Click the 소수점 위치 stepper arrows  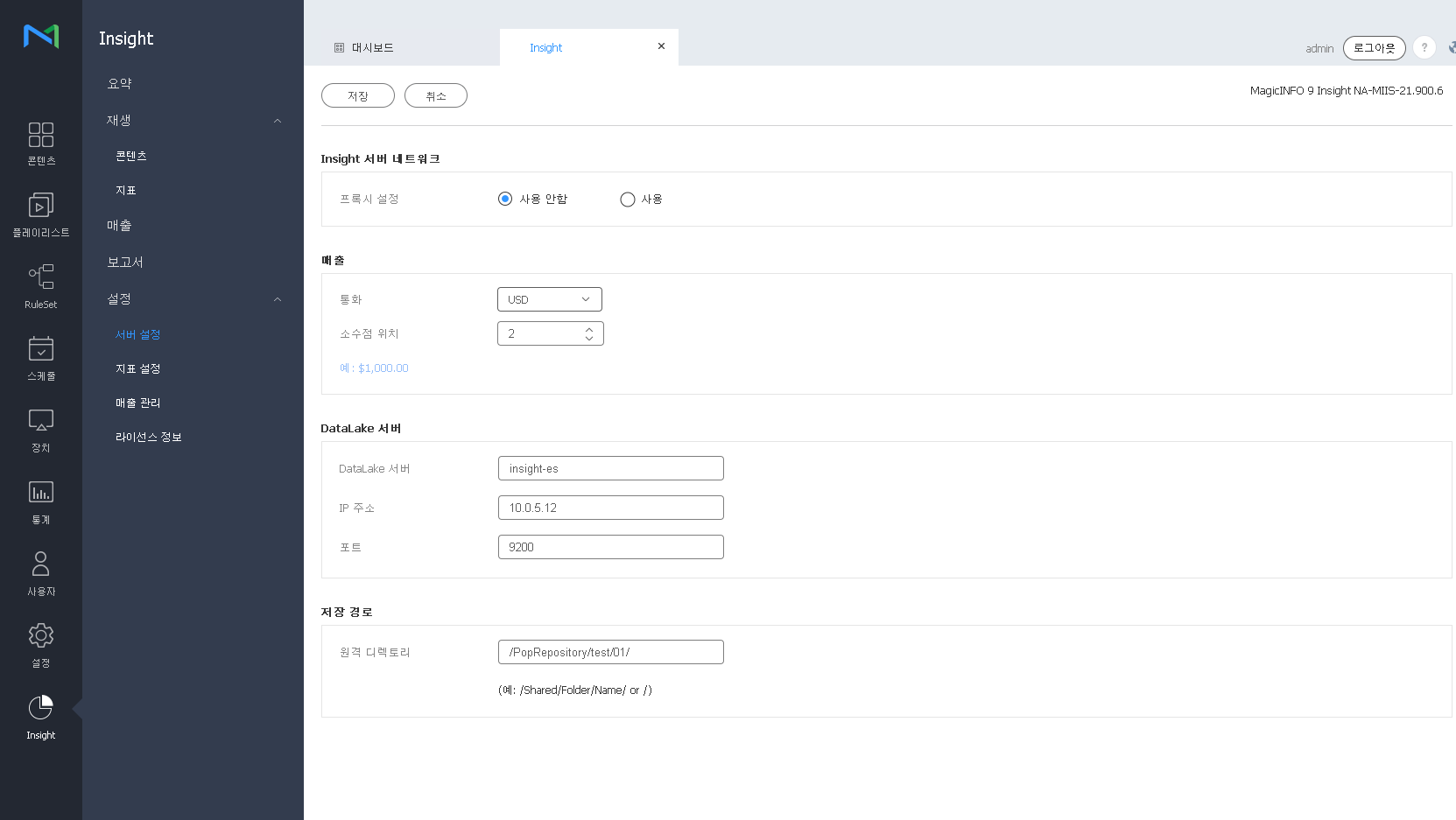tap(589, 333)
